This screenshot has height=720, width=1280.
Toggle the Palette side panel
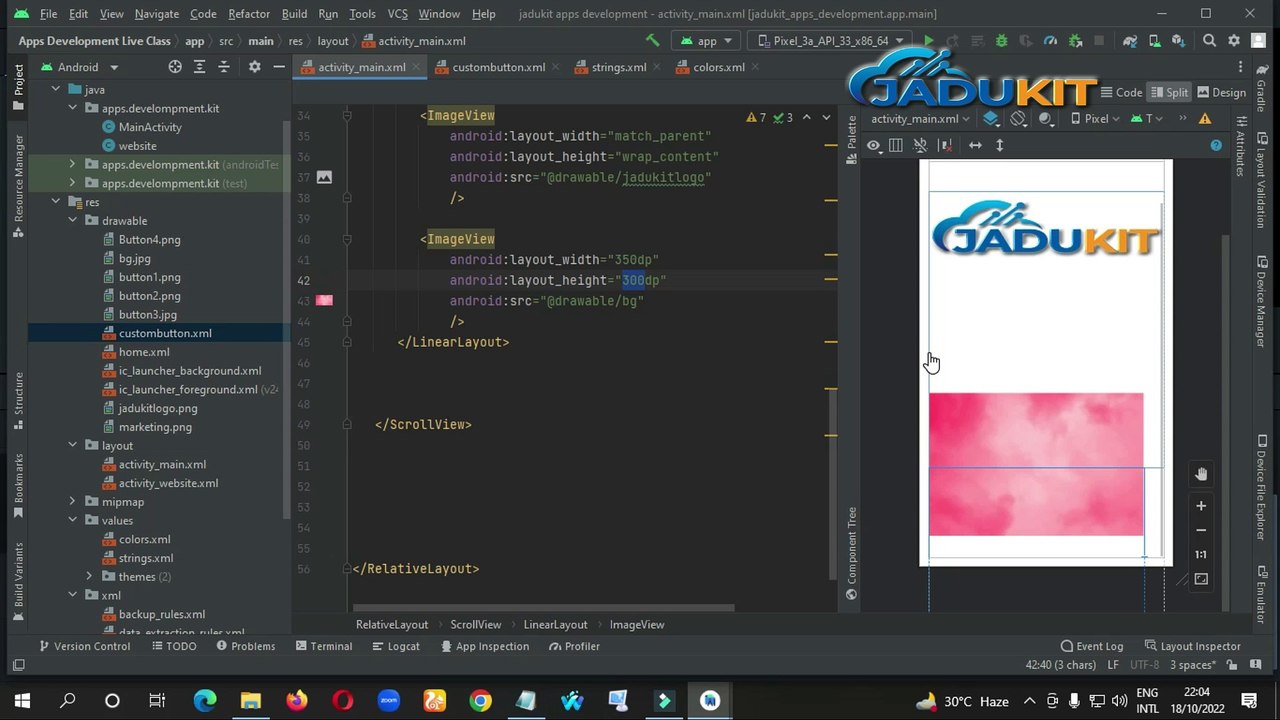[851, 140]
